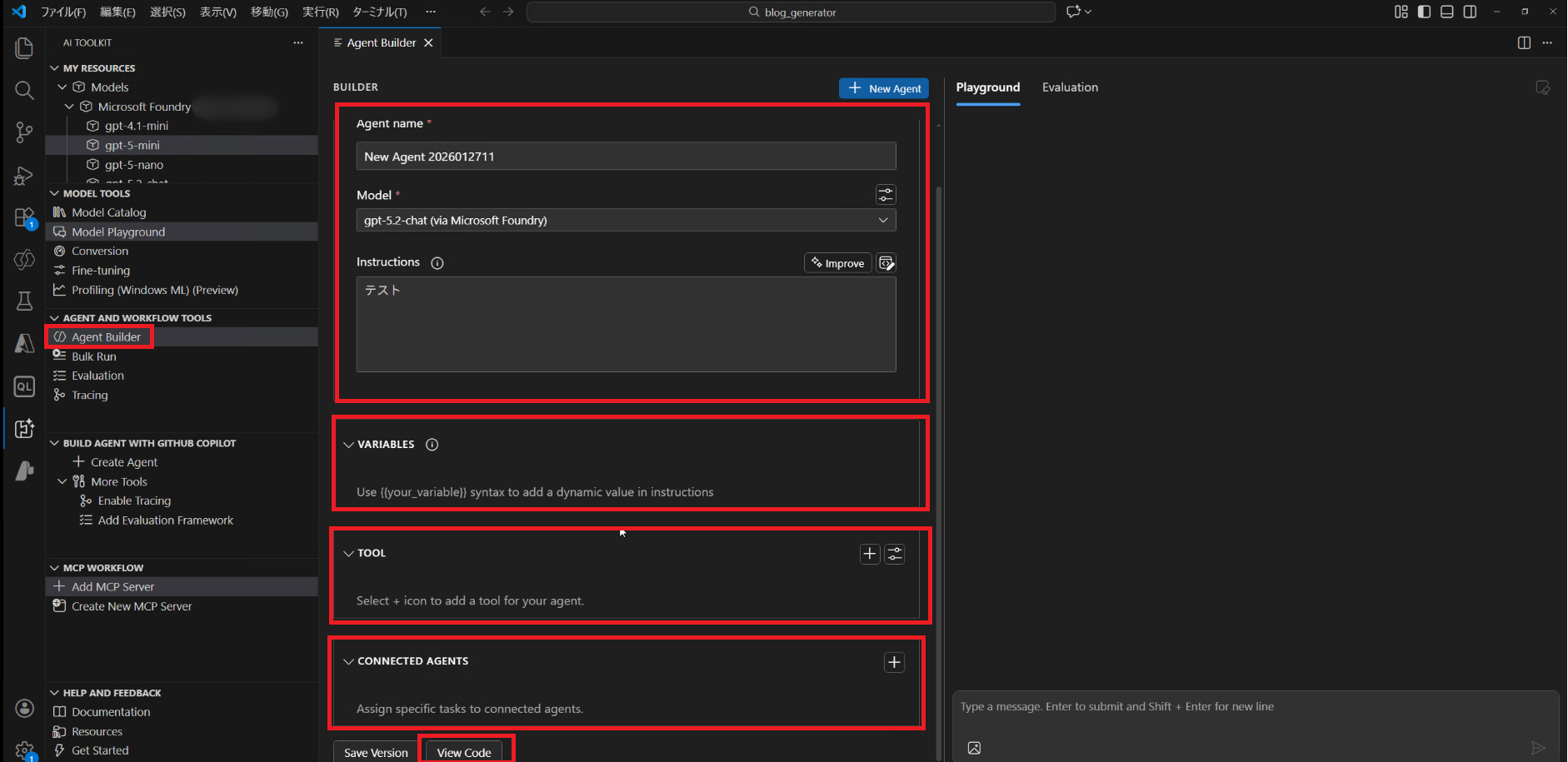Viewport: 1568px width, 762px height.
Task: Collapse the VARIABLES section
Action: pos(347,444)
